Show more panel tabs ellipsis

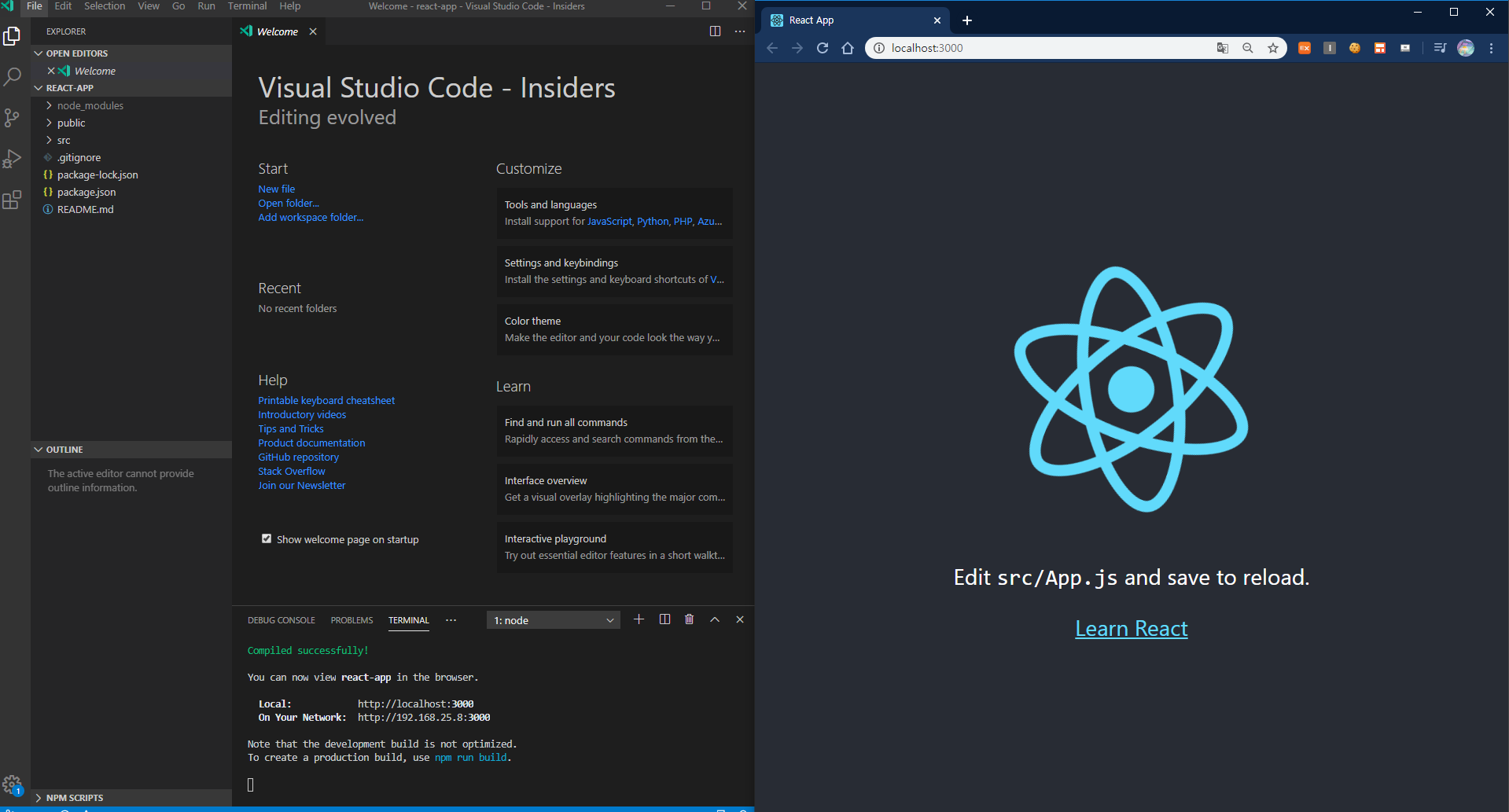click(451, 620)
